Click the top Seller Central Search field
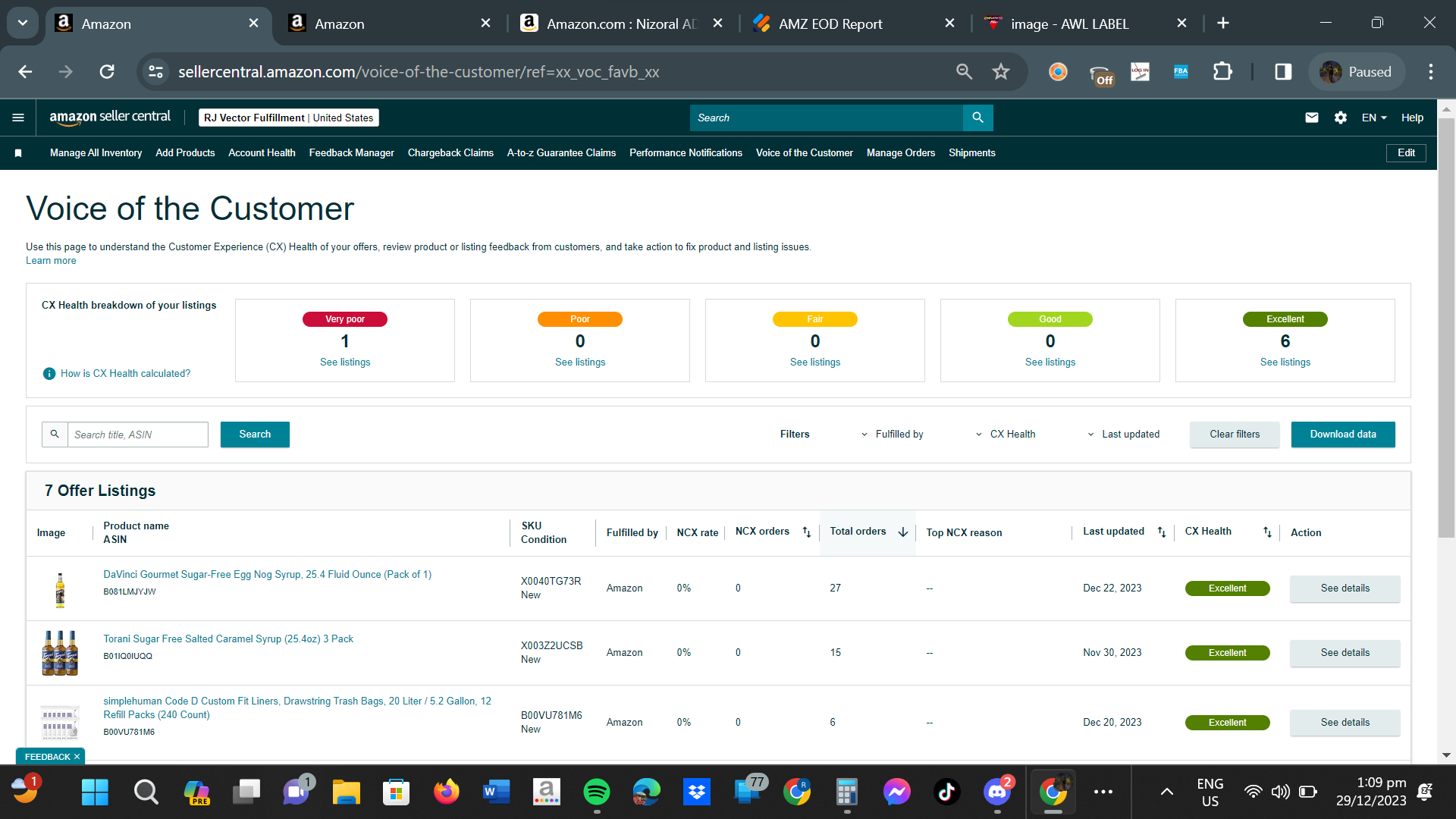The width and height of the screenshot is (1456, 819). pos(827,118)
